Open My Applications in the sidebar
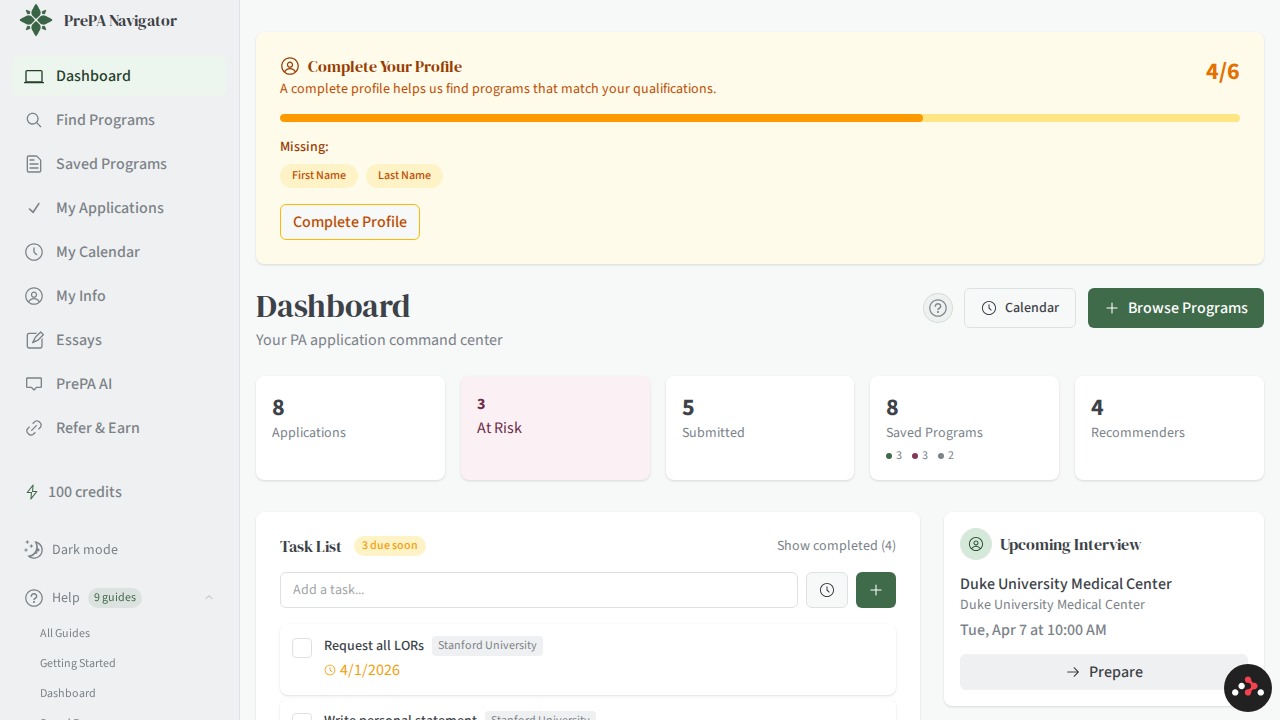The width and height of the screenshot is (1280, 720). (119, 208)
